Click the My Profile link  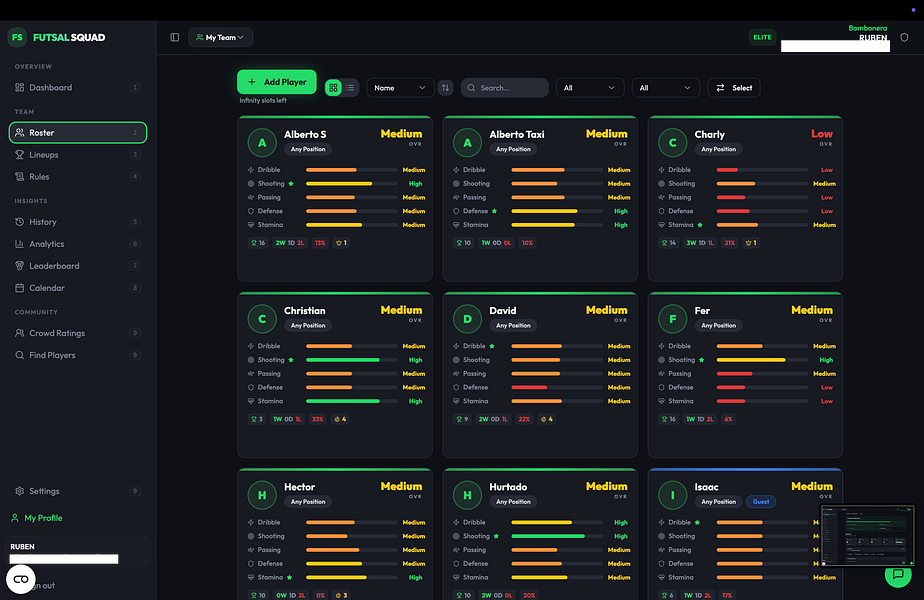[37, 518]
